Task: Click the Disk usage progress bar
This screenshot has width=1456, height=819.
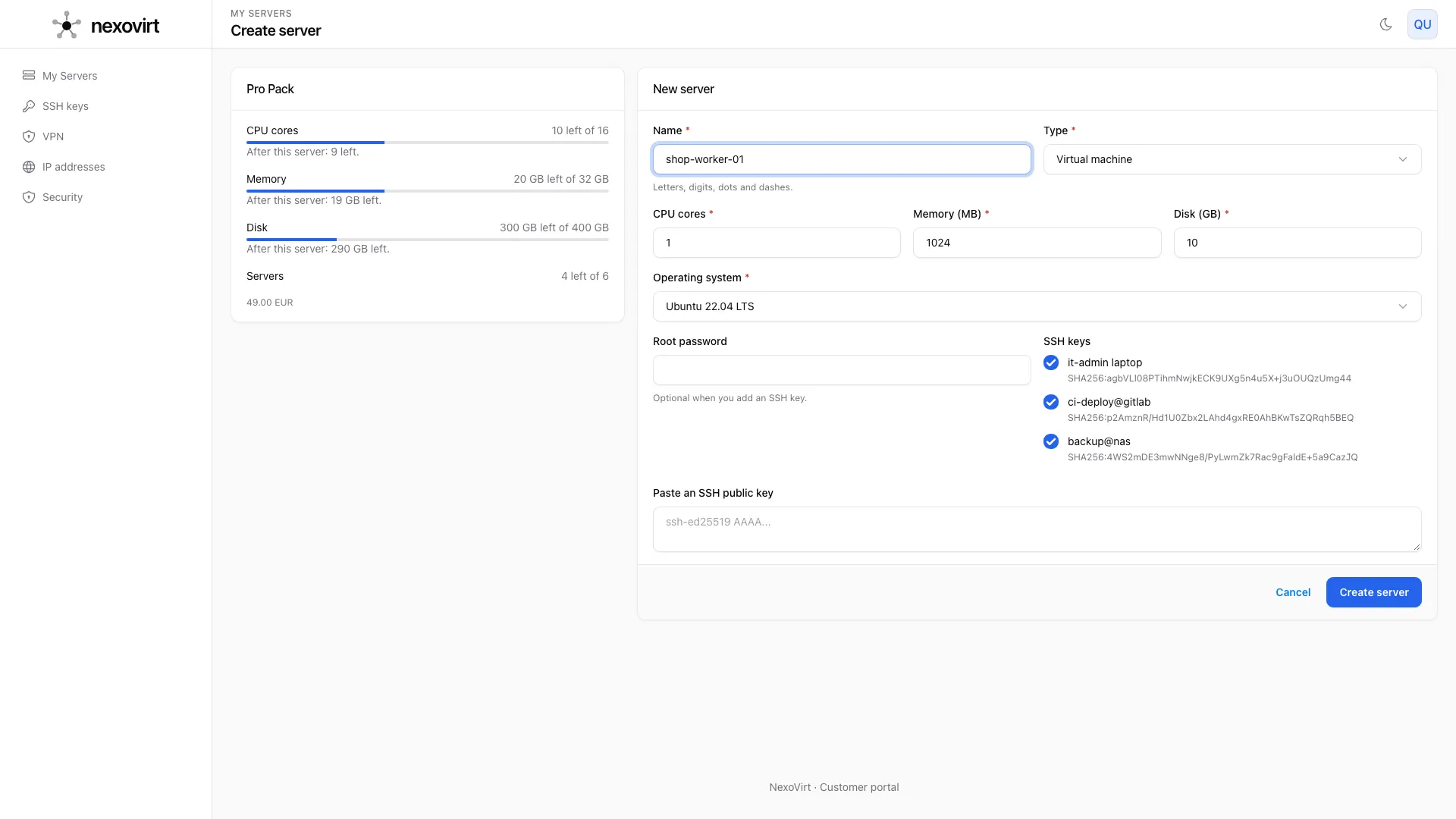Action: click(428, 239)
